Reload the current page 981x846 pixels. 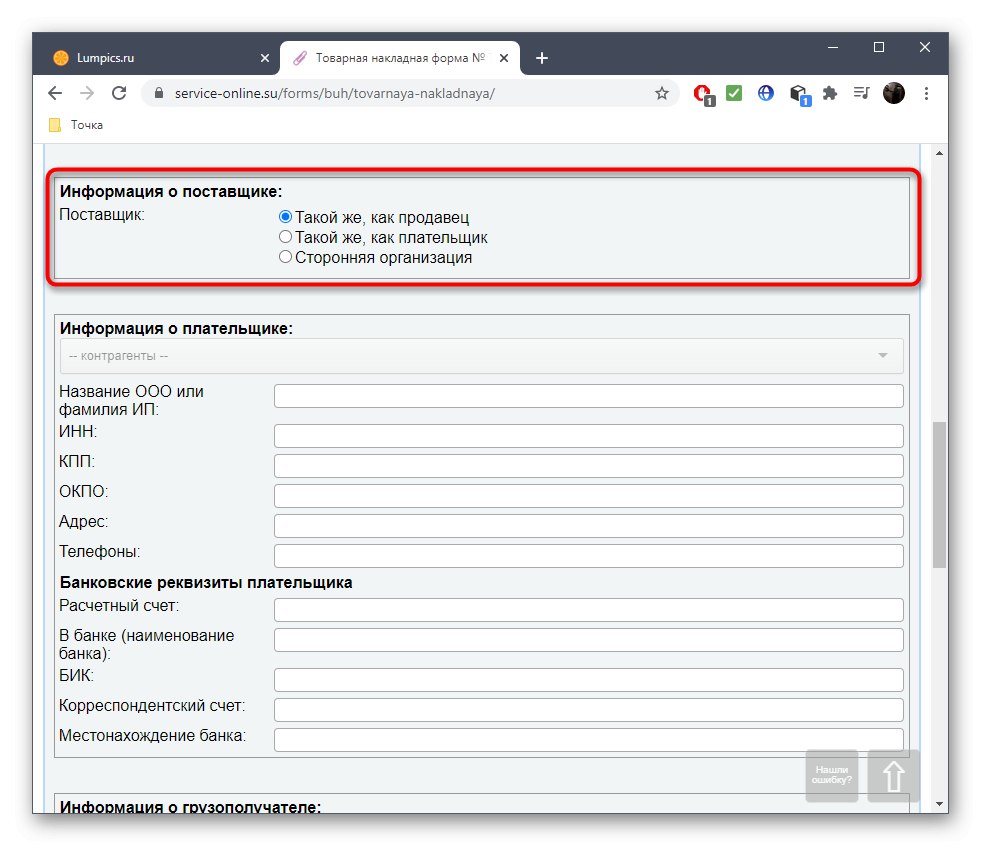(119, 92)
